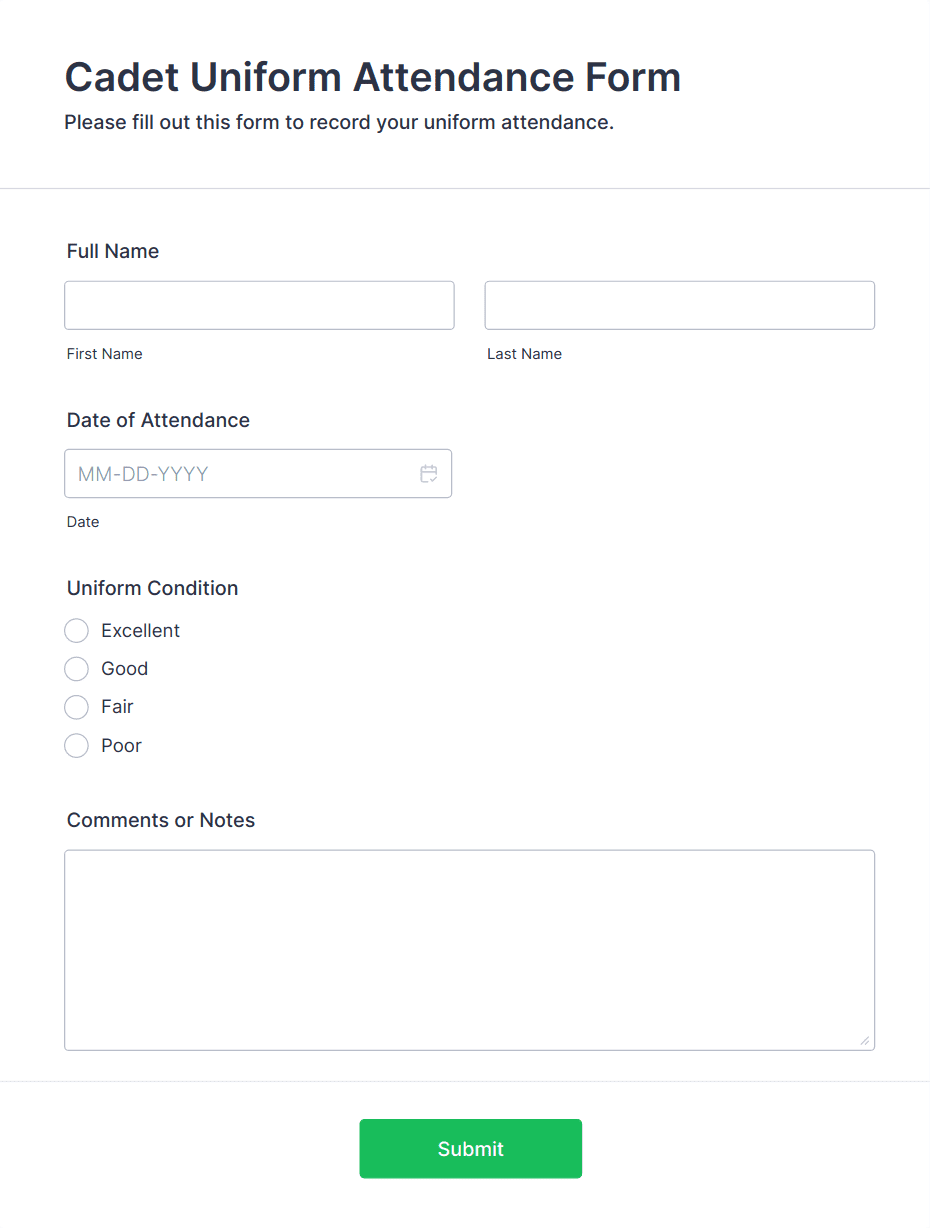Select the Poor radio button
Image resolution: width=930 pixels, height=1228 pixels.
[x=77, y=746]
